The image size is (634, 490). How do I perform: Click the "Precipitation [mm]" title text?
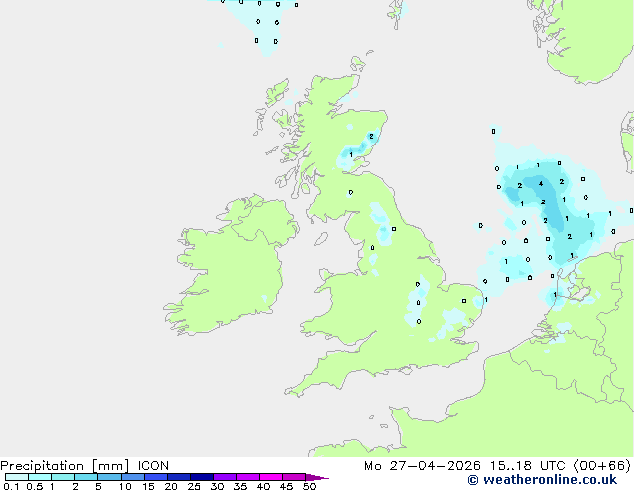[x=65, y=466]
